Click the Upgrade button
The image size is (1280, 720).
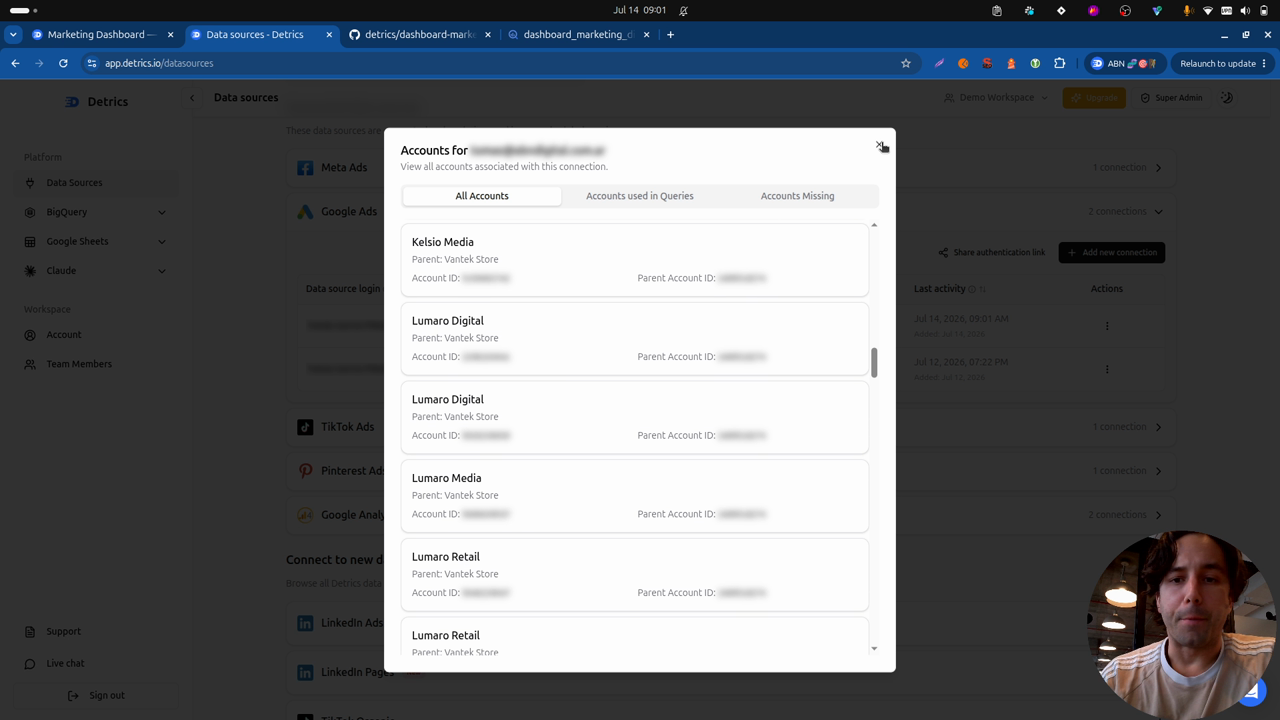(1094, 98)
